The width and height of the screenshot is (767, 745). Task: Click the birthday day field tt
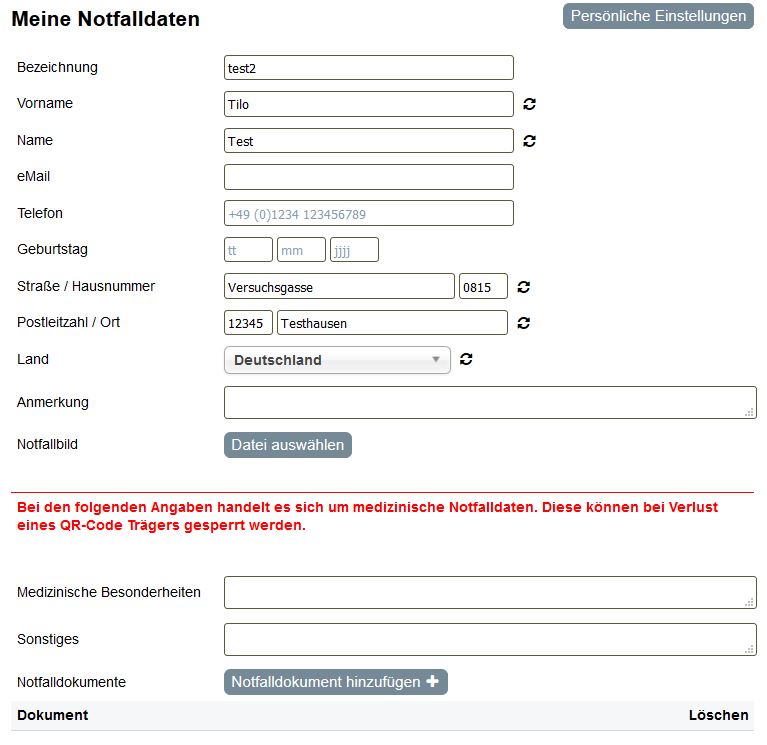(248, 249)
